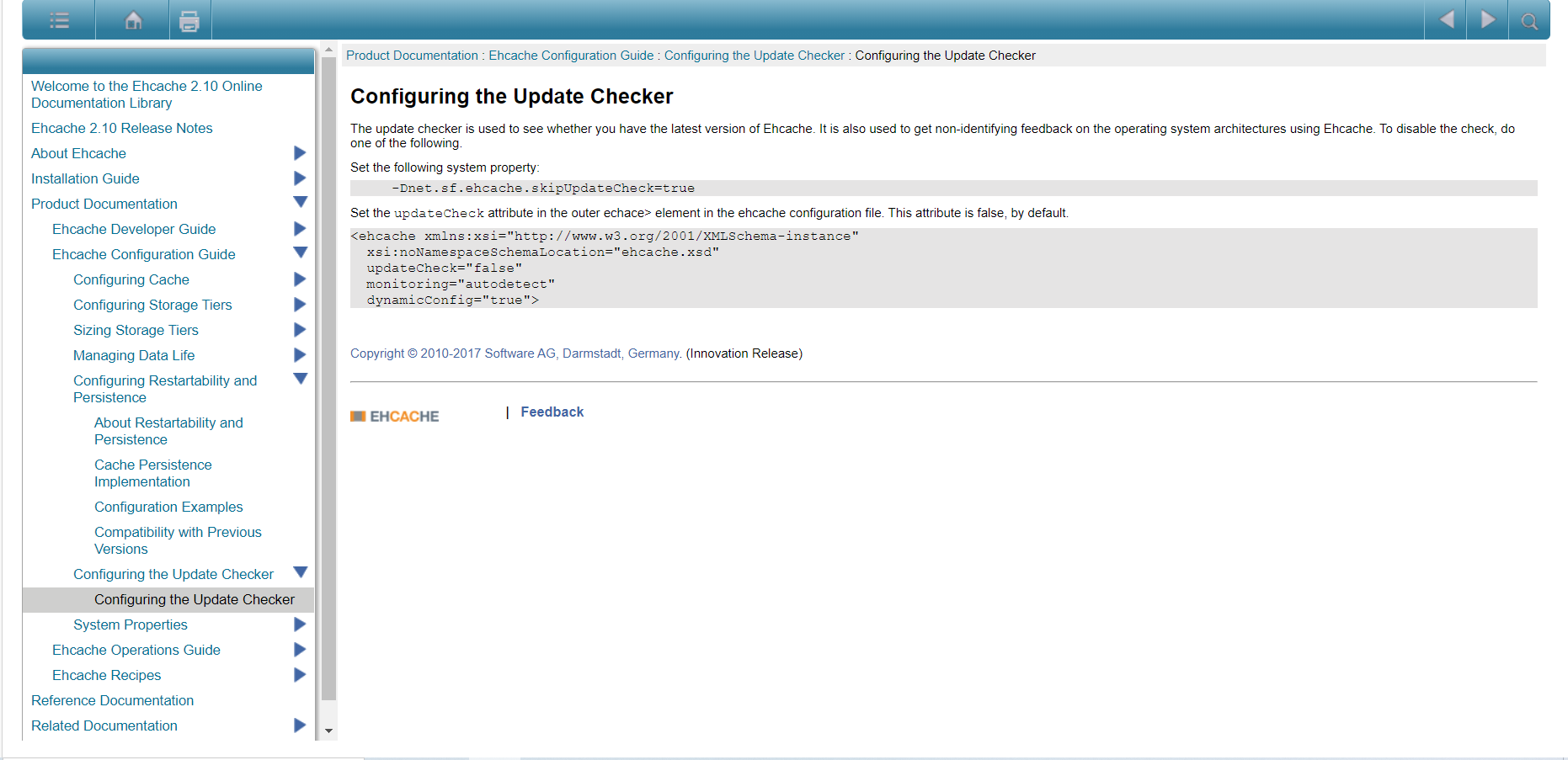Expand the Configuring Cache arrow
This screenshot has height=760, width=1568.
[300, 279]
